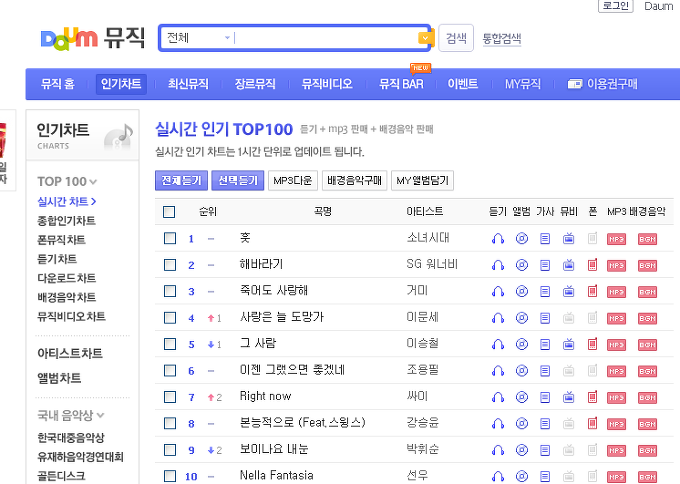The image size is (680, 484).
Task: Switch to the 뮤직비디오 tab
Action: click(326, 84)
